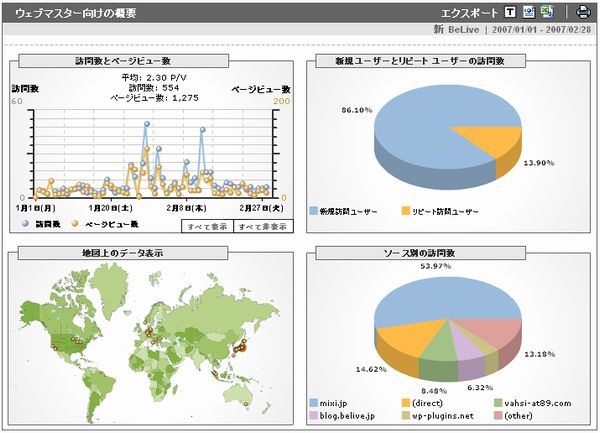Click the second tall blue peak in February
Viewport: 600px width, 433px height.
coord(203,130)
